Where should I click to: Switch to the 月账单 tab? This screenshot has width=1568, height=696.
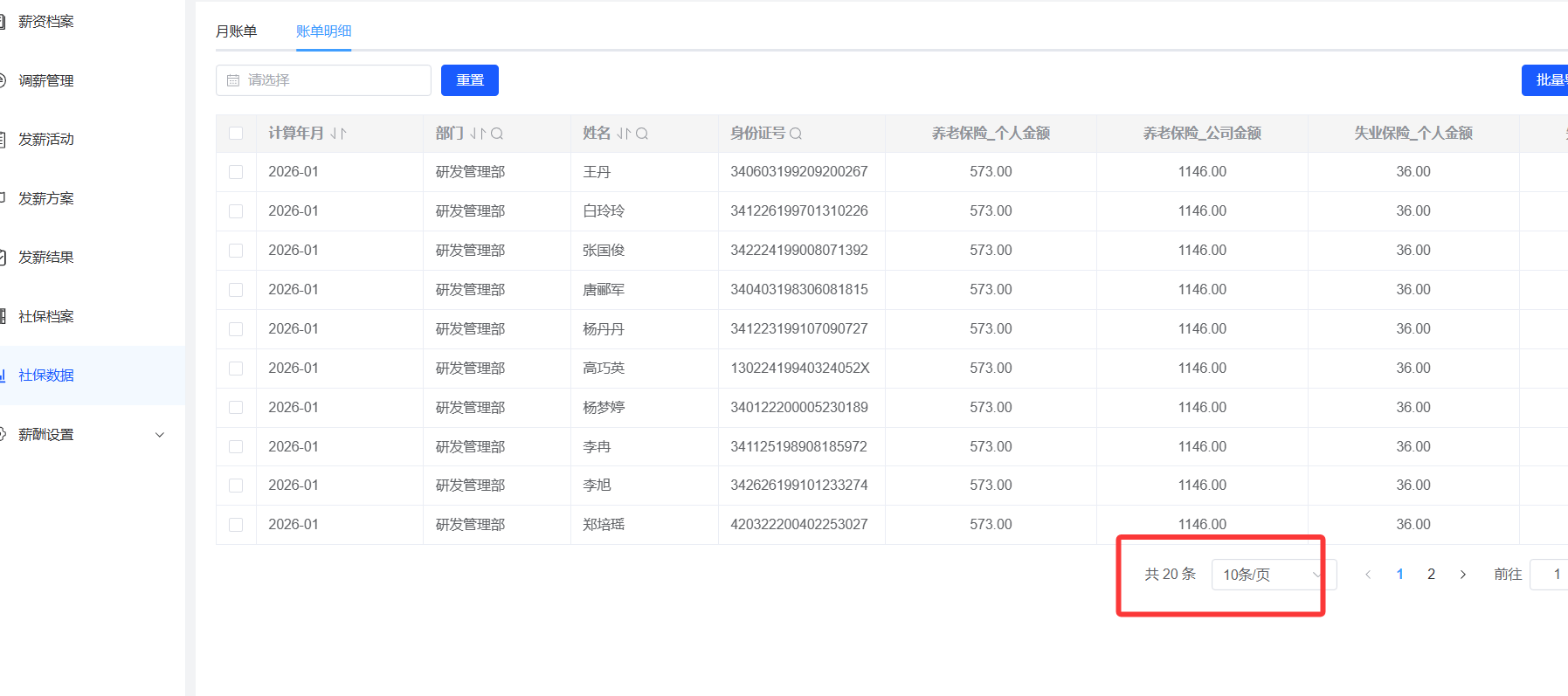pos(236,31)
